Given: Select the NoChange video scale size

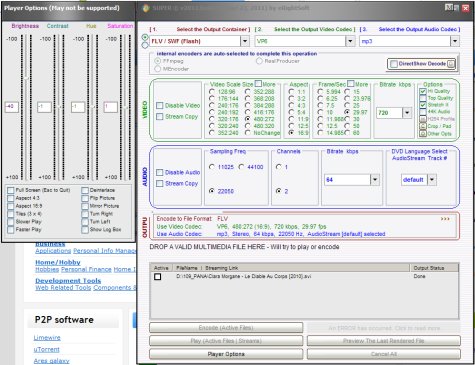Looking at the screenshot, I should (x=247, y=133).
